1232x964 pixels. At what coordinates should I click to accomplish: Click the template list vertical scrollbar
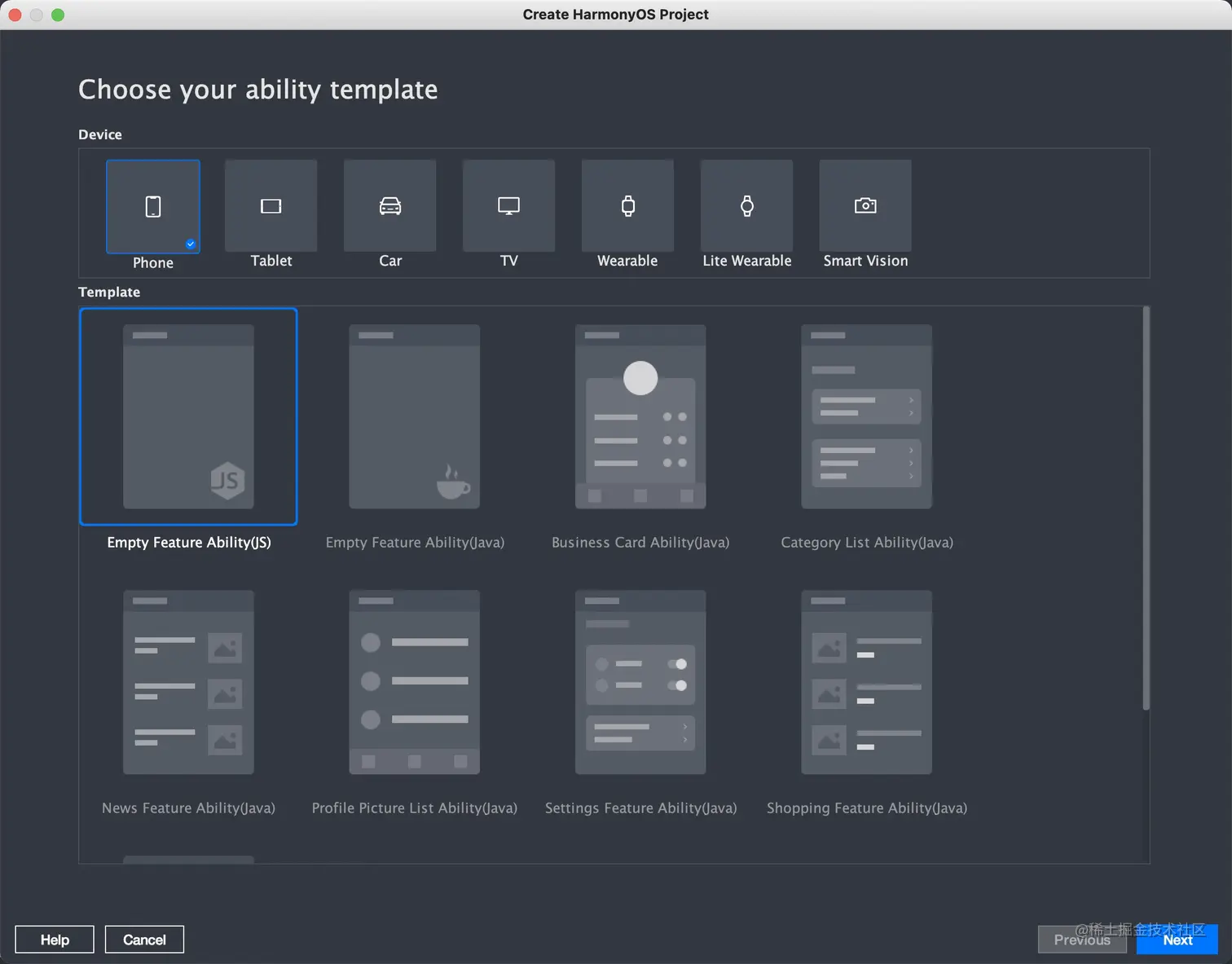tap(1146, 508)
